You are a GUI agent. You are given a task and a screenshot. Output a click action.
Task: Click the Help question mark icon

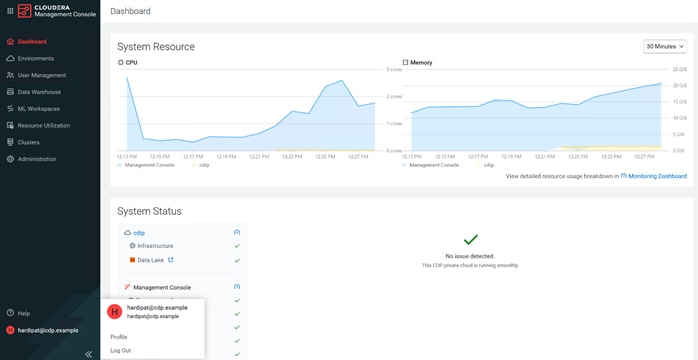[x=10, y=313]
